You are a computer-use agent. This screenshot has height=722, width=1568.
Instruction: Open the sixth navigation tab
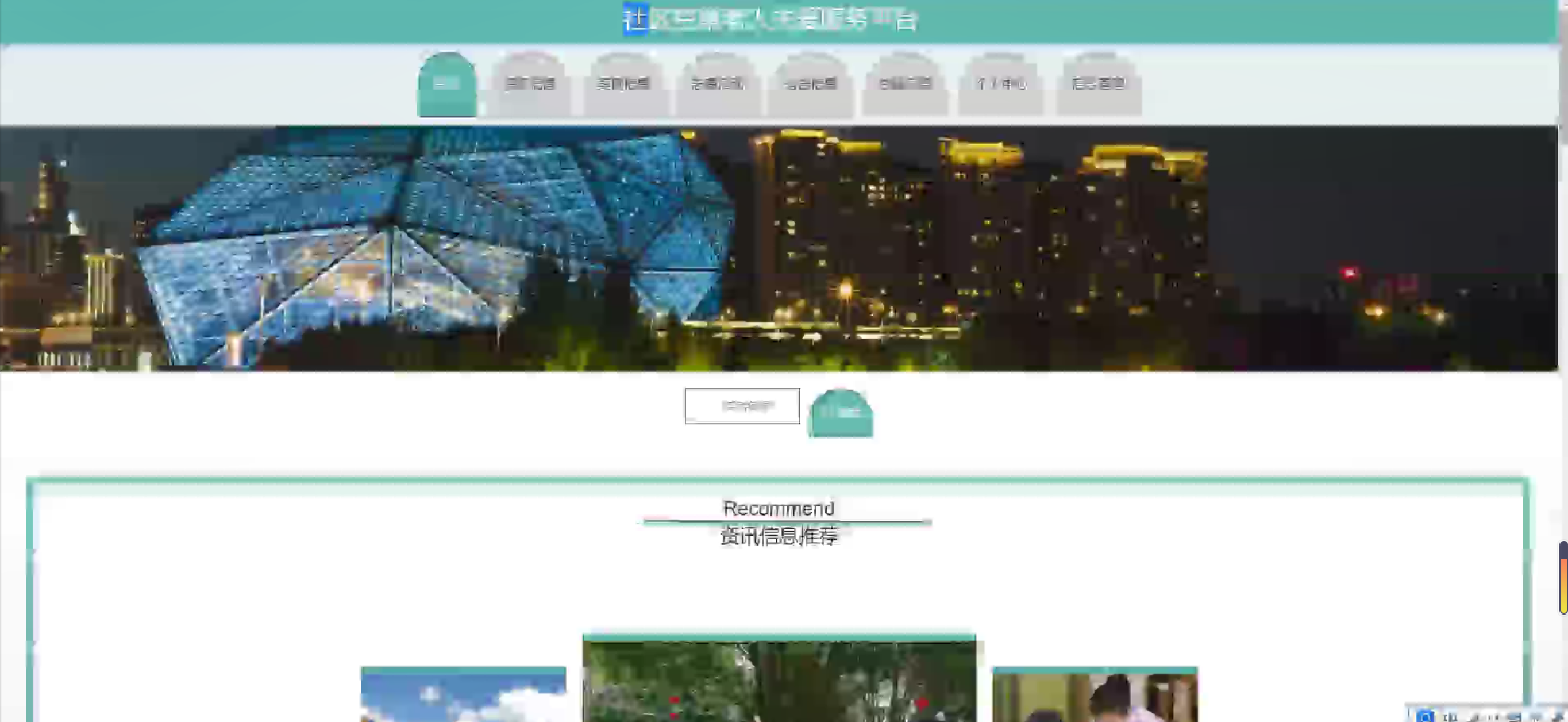point(904,84)
